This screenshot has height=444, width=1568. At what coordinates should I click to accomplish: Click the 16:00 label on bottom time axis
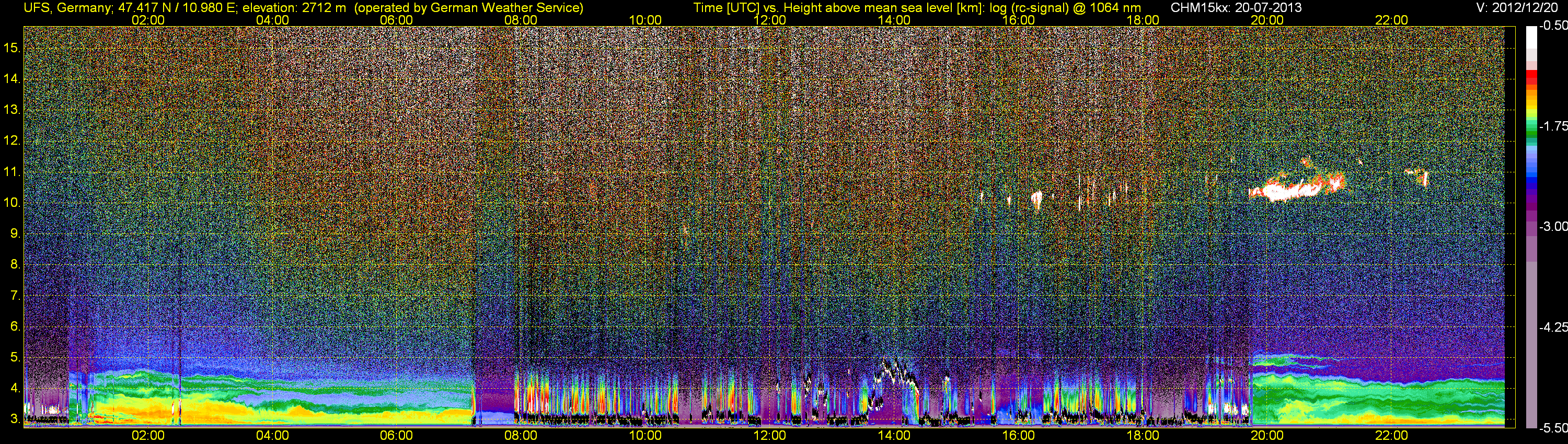[1018, 436]
